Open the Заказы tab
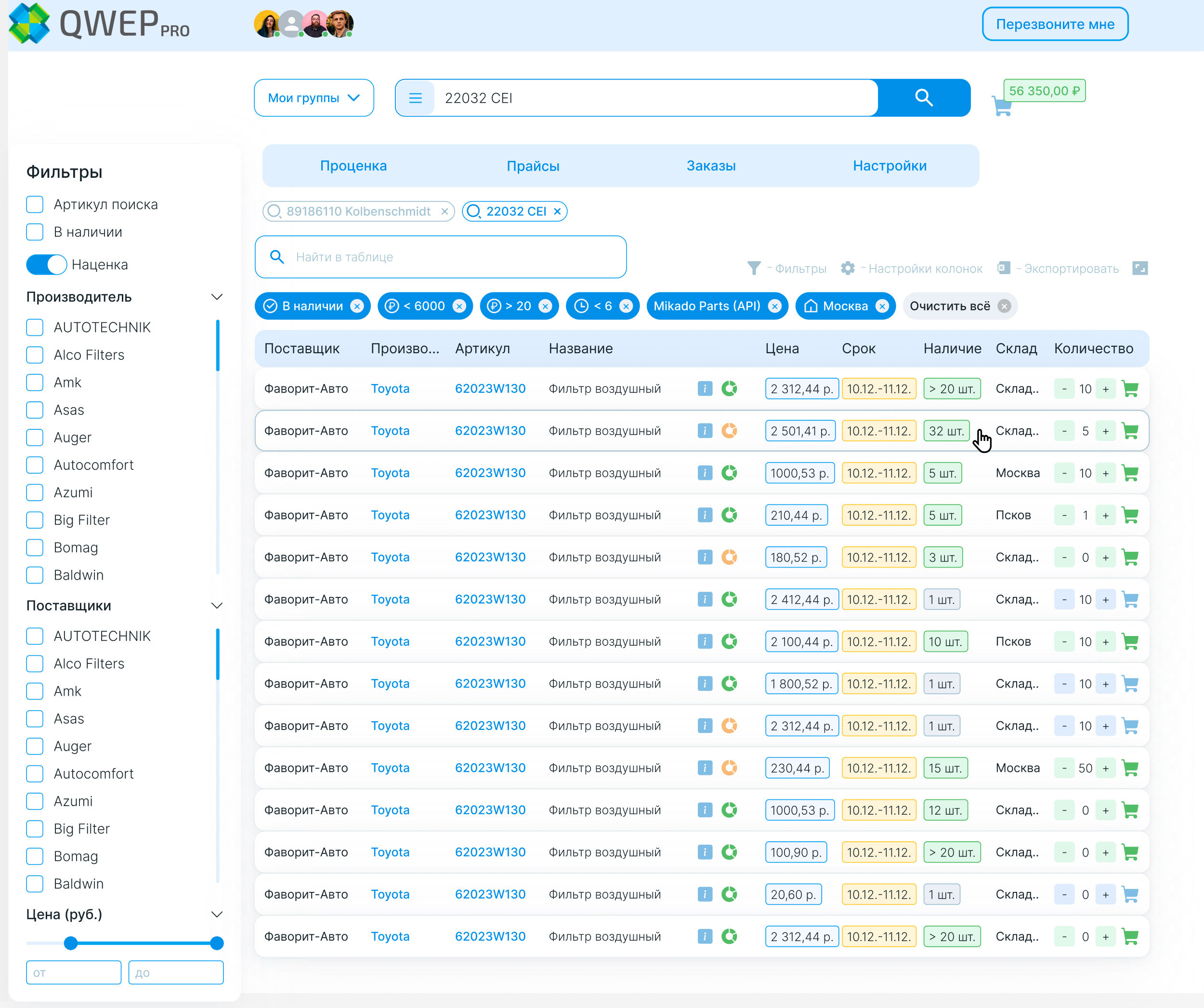The height and width of the screenshot is (1008, 1204). coord(710,166)
